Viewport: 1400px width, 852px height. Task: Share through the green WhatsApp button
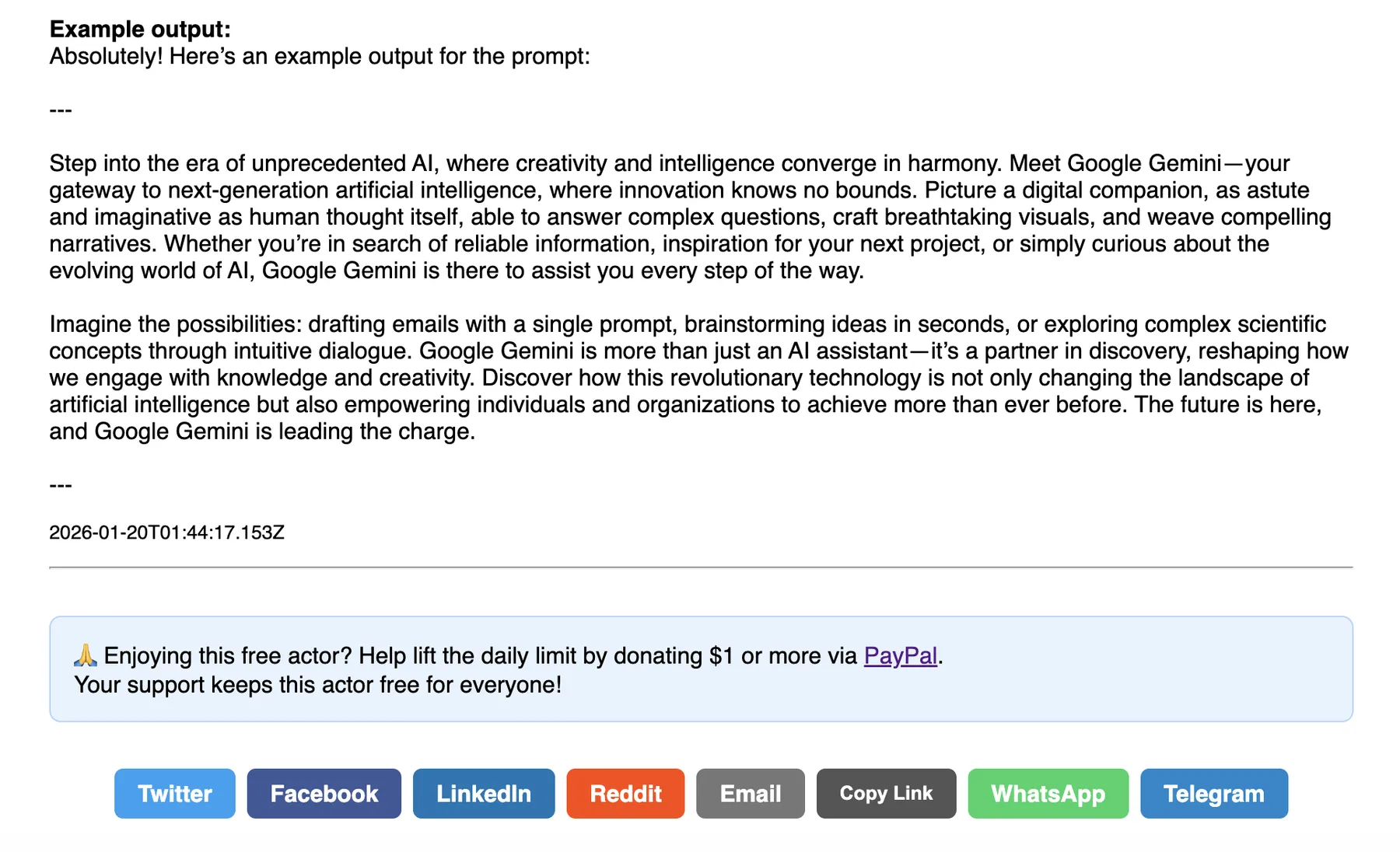click(x=1048, y=794)
